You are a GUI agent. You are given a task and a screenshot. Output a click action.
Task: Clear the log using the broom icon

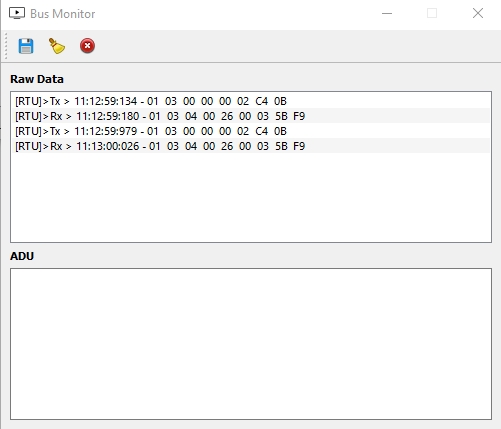tap(57, 46)
